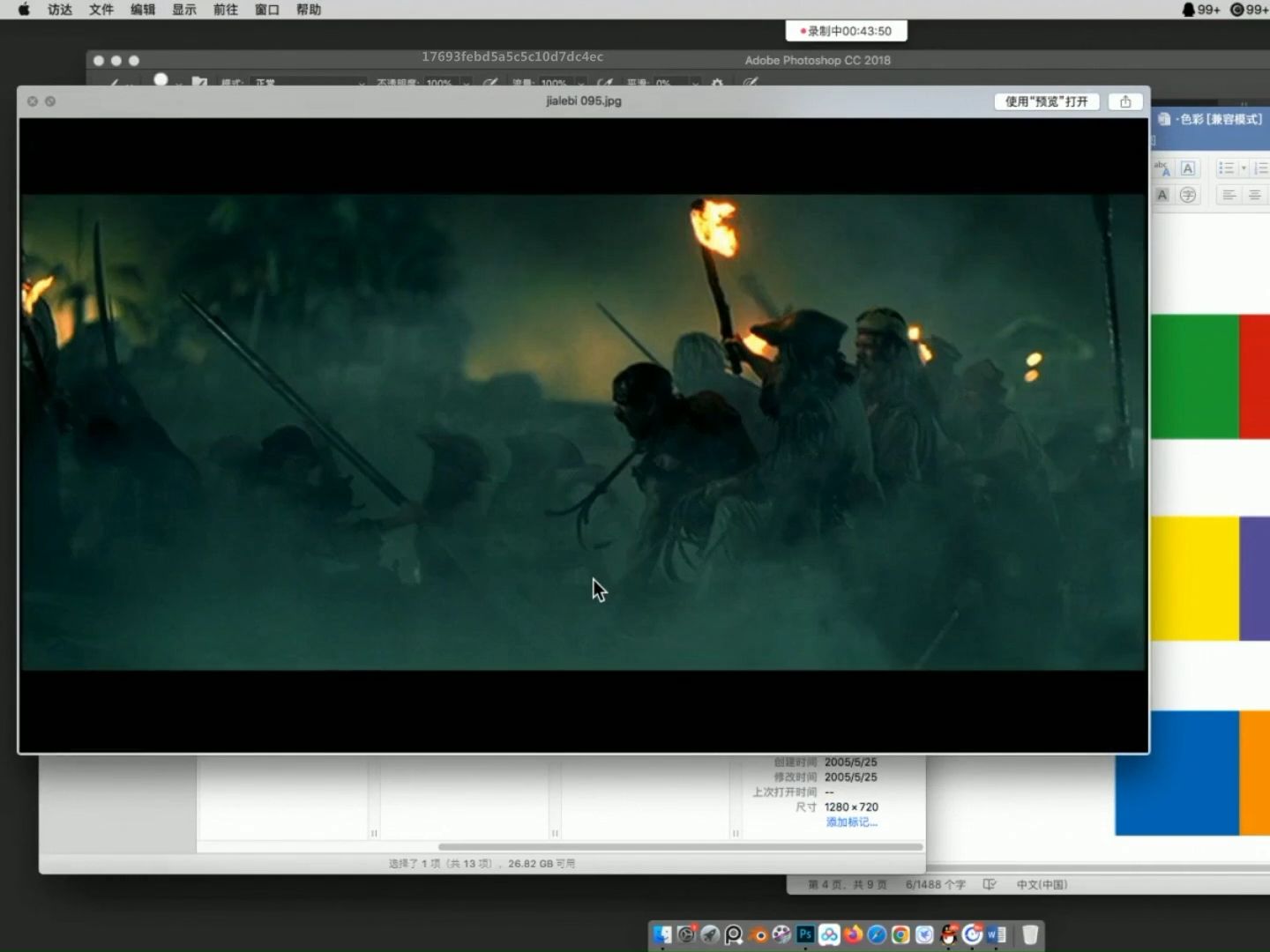The height and width of the screenshot is (952, 1270).
Task: Launch Launchpad rocket icon in Dock
Action: [x=710, y=934]
